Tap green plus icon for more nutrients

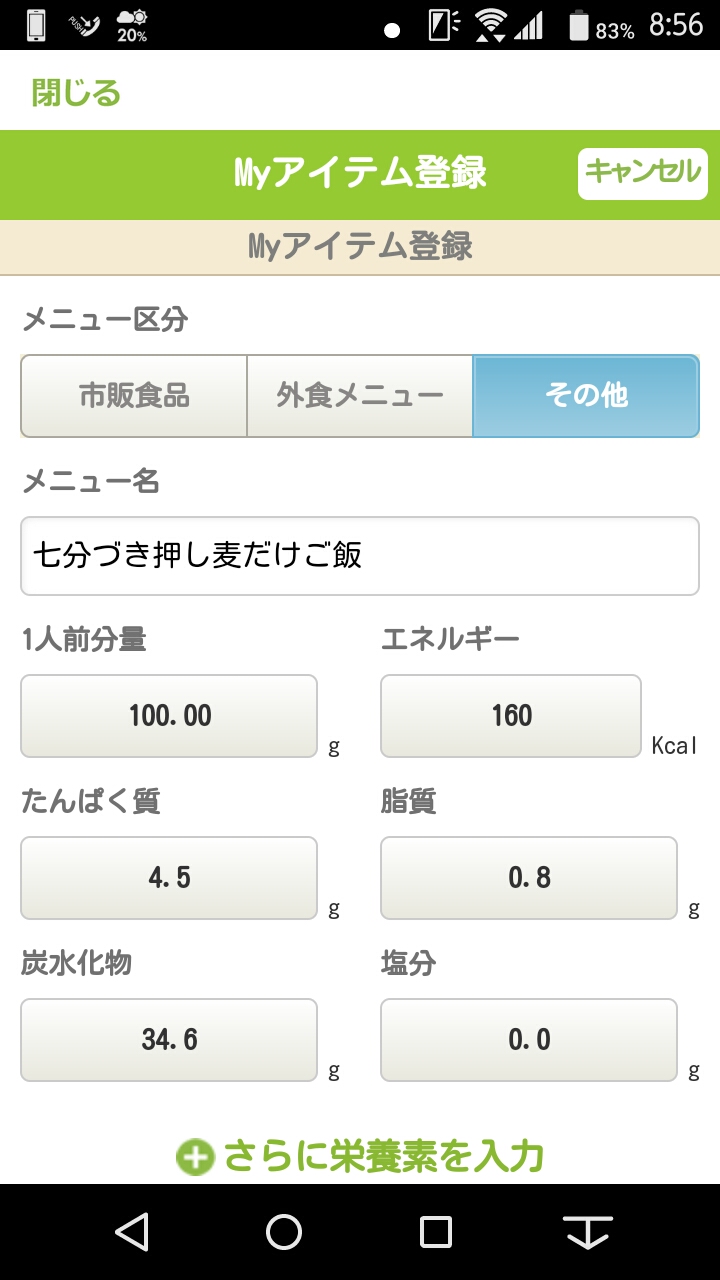pos(195,1157)
